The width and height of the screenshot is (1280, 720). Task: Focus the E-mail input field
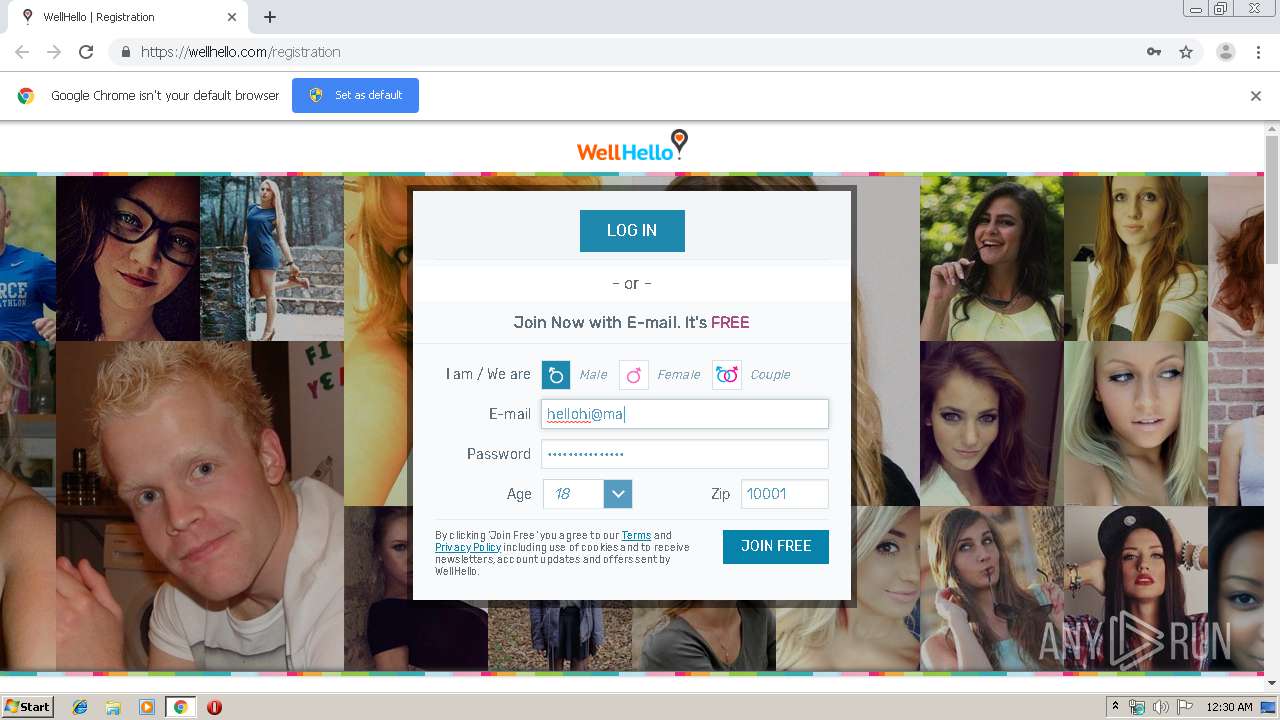click(685, 414)
